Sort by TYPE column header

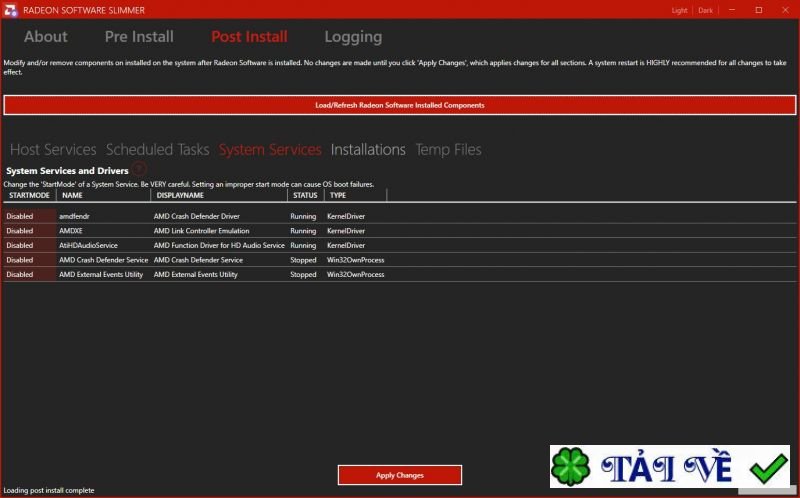[x=355, y=195]
